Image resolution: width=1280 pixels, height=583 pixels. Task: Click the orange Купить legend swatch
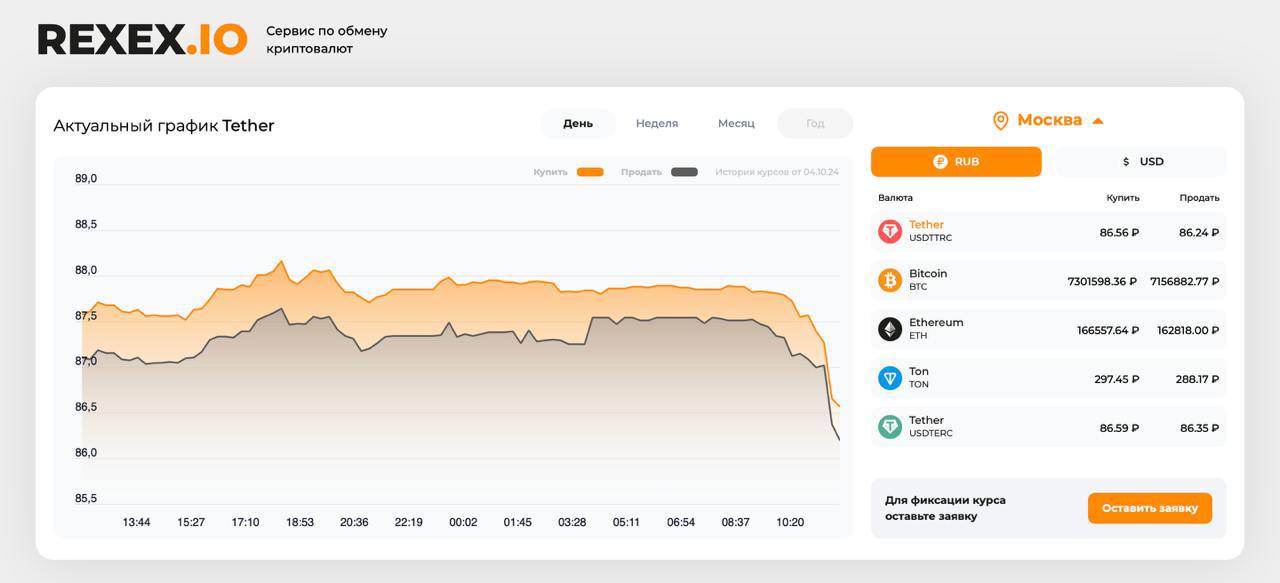point(590,172)
